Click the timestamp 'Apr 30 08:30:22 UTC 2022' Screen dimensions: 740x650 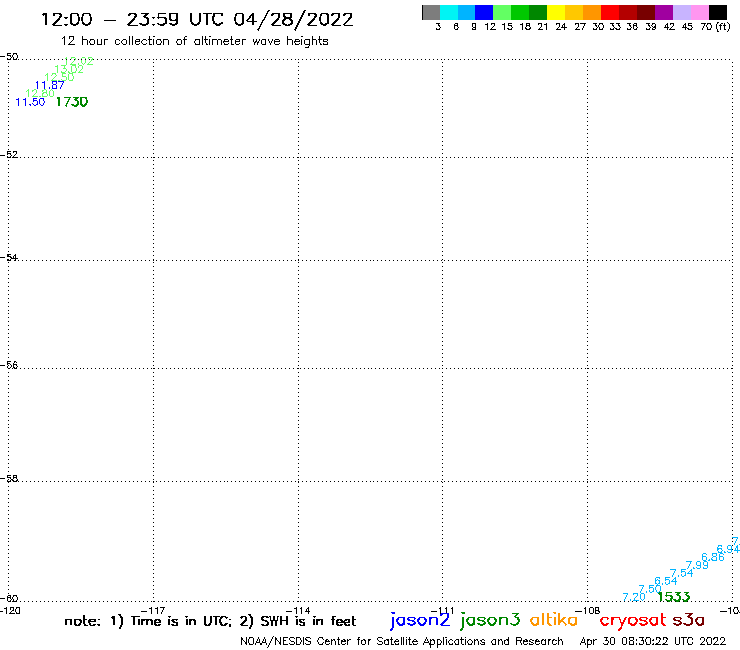click(653, 642)
